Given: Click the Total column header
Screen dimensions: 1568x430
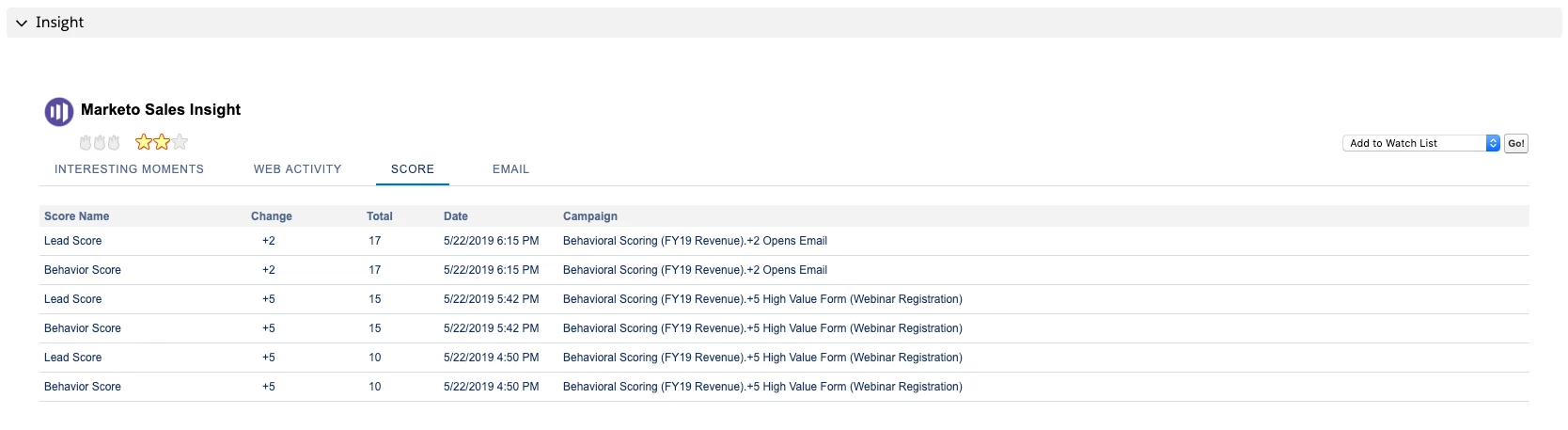Looking at the screenshot, I should [x=379, y=216].
